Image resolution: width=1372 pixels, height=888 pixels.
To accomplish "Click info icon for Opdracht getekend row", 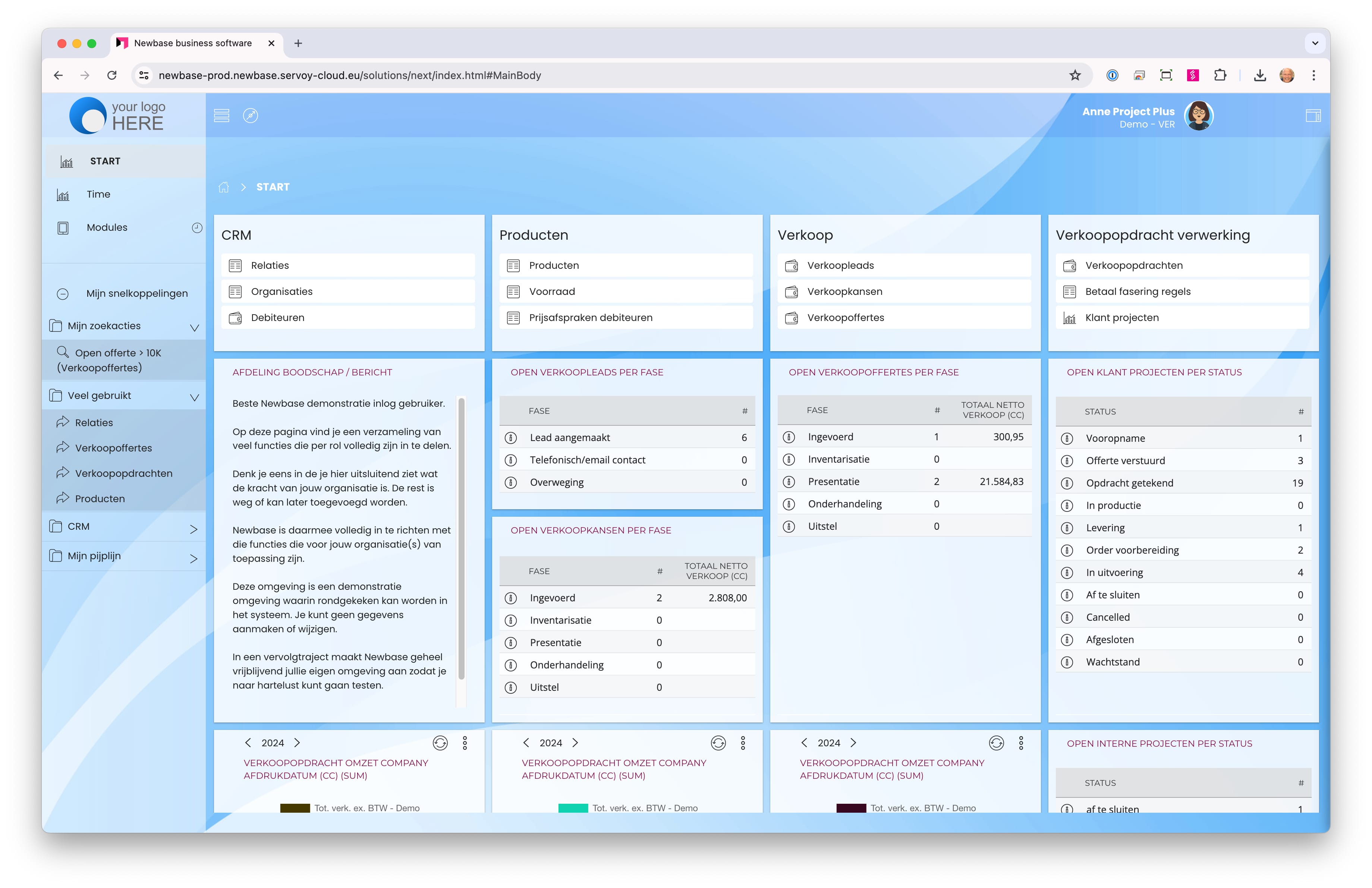I will (x=1067, y=483).
